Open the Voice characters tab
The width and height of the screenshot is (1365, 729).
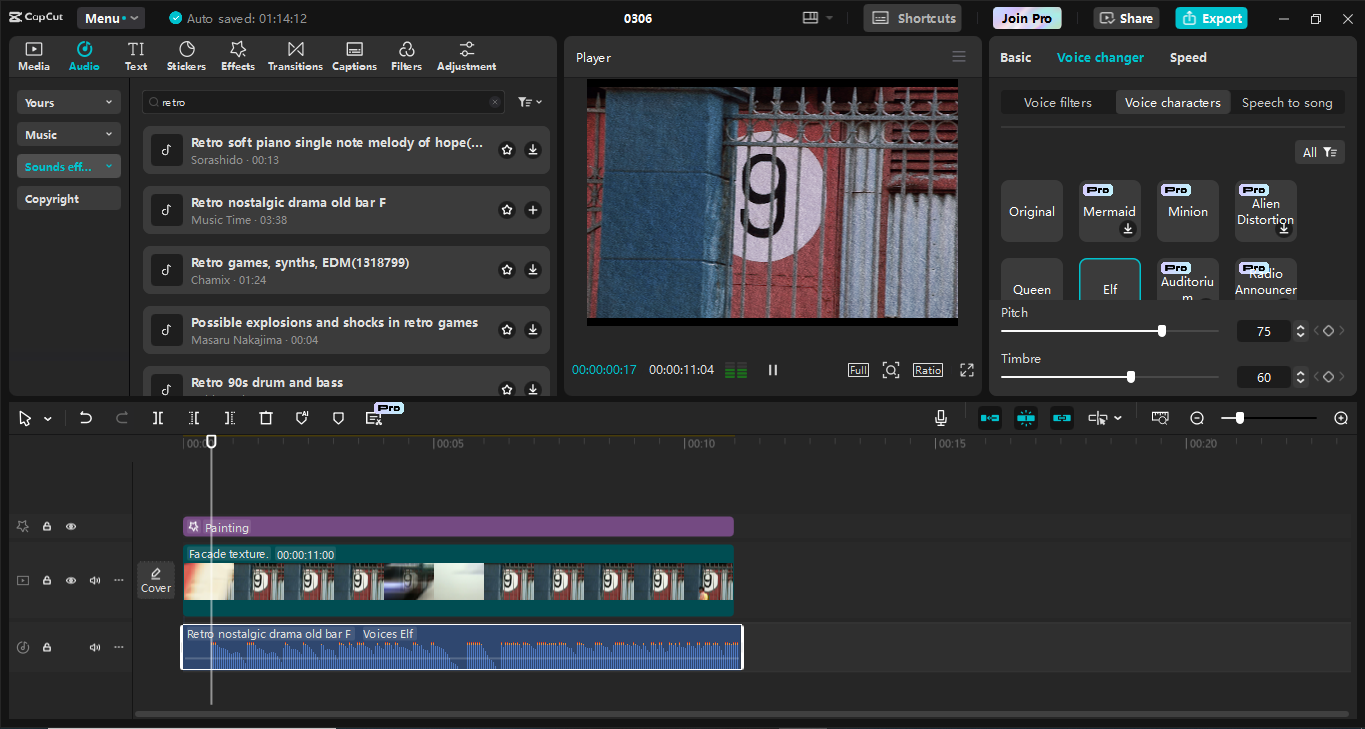click(1172, 102)
